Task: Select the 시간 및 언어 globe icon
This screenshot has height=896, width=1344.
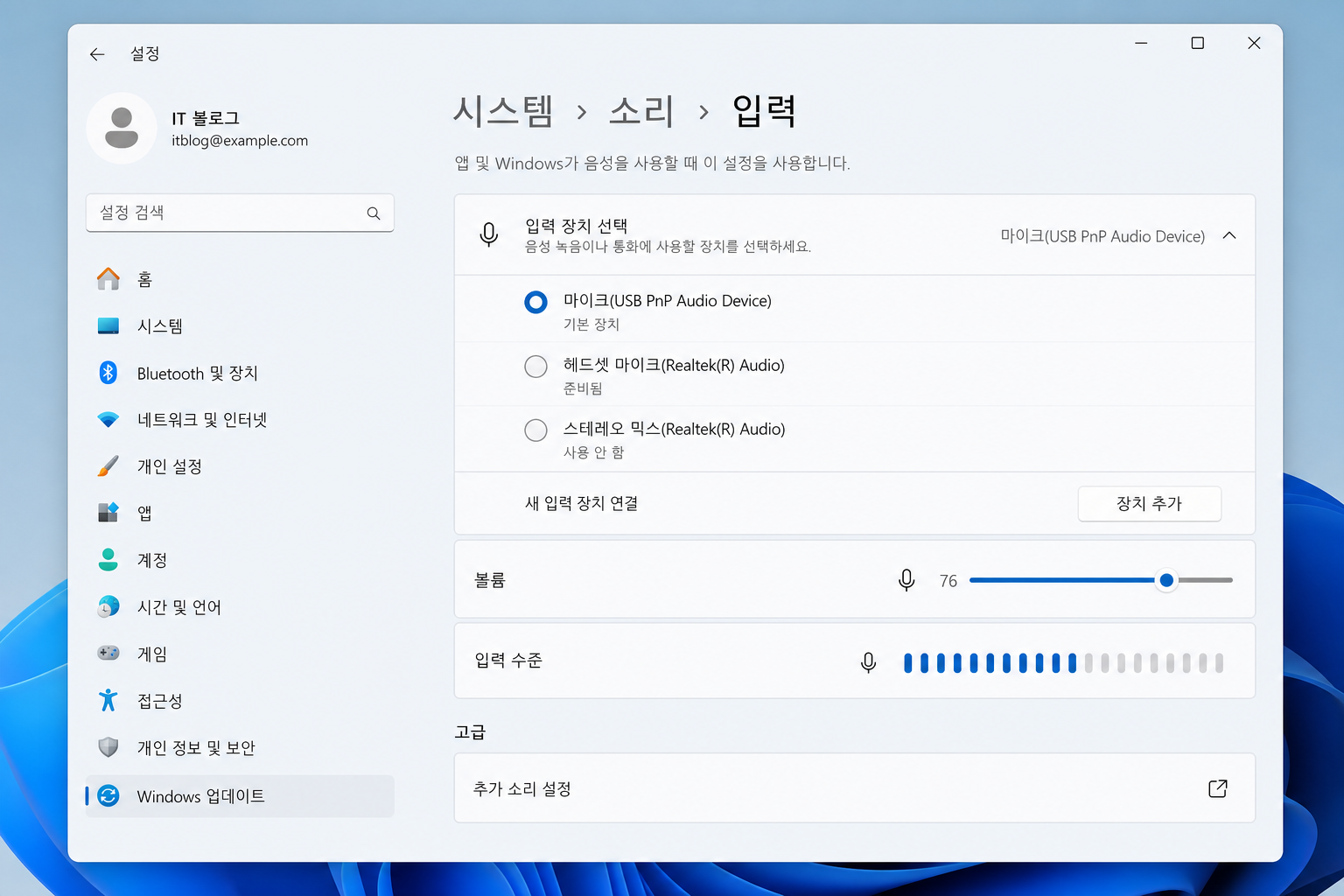Action: point(108,606)
